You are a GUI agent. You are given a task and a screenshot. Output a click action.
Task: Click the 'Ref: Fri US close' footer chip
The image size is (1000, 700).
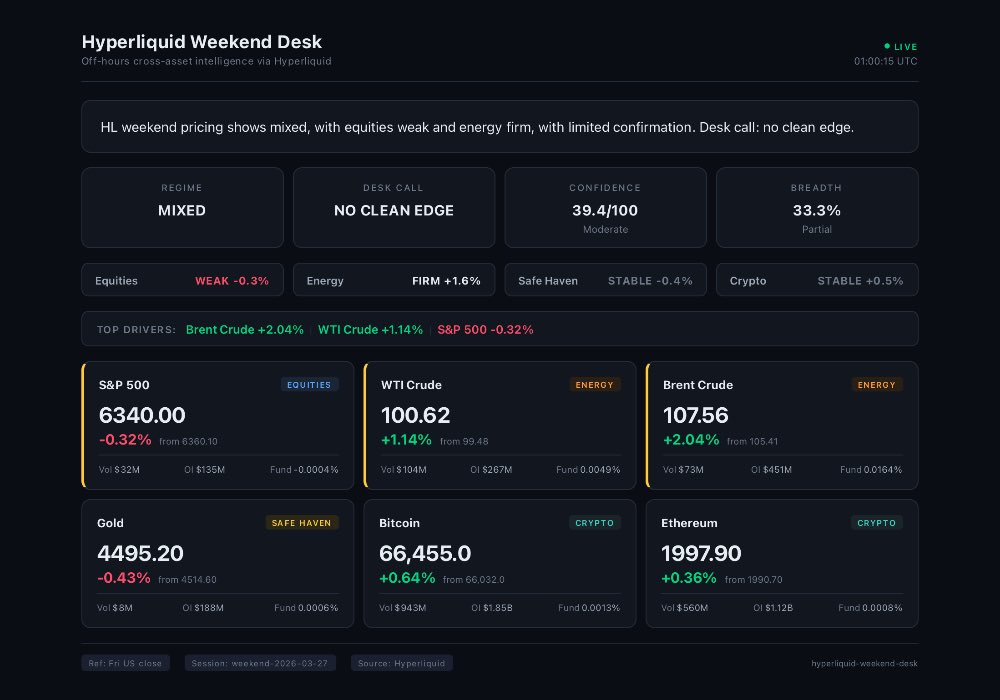click(126, 663)
